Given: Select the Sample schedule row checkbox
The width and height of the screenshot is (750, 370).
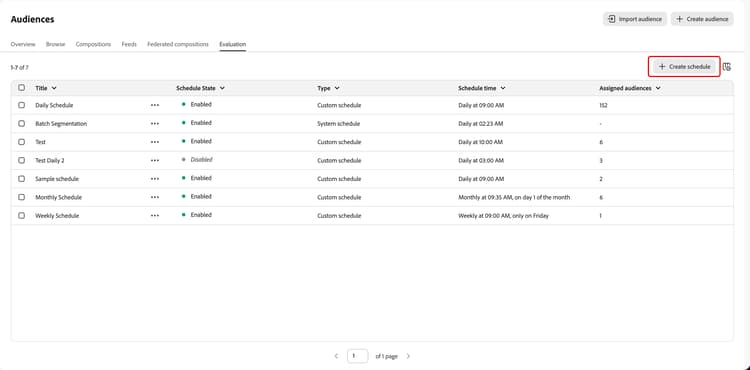Looking at the screenshot, I should (x=22, y=179).
